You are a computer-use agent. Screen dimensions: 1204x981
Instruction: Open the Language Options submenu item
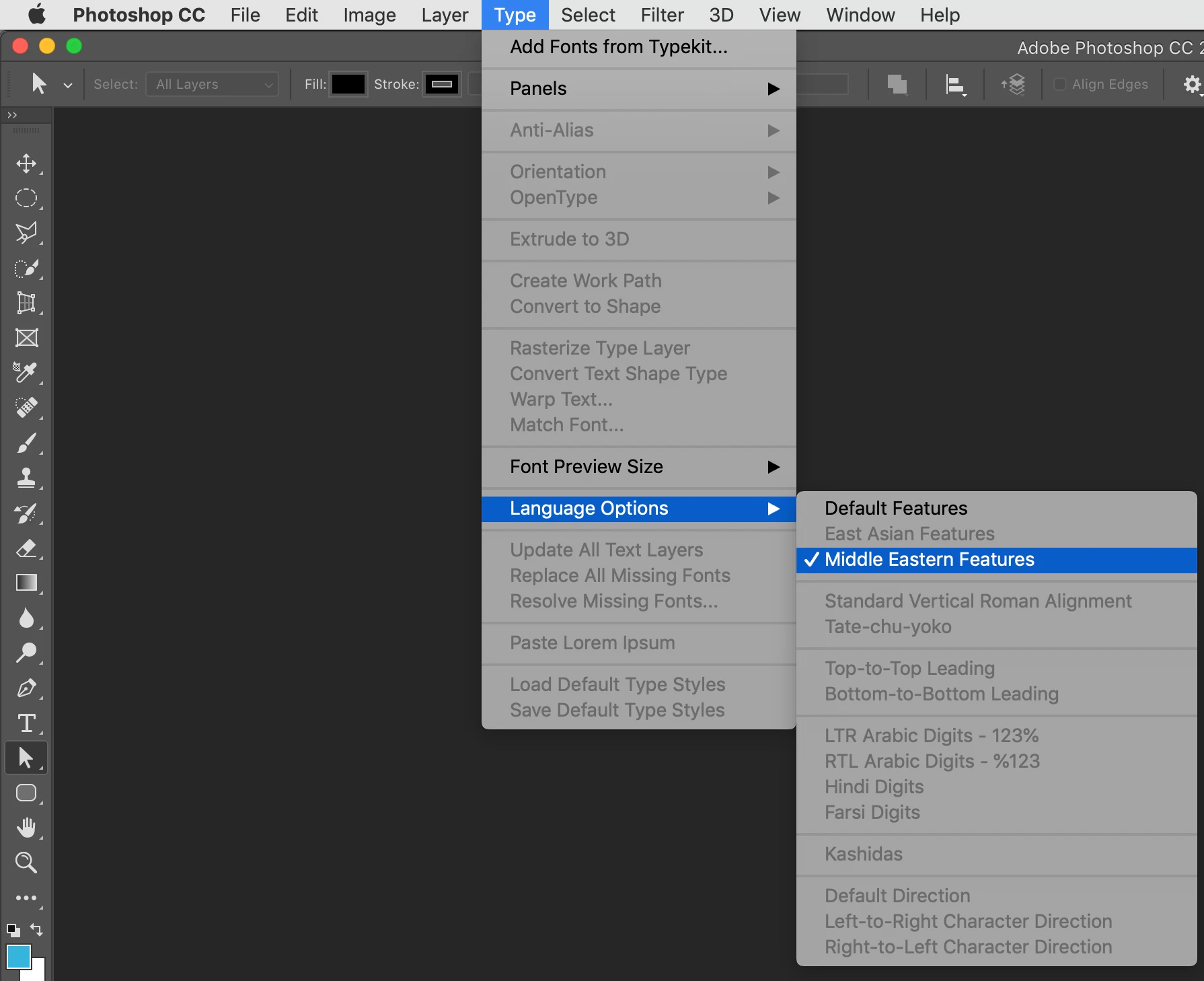(639, 509)
